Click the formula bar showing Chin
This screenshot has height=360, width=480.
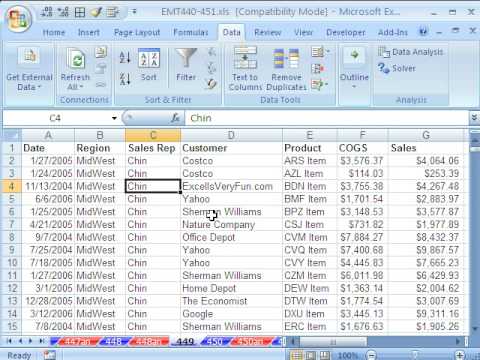pos(327,118)
